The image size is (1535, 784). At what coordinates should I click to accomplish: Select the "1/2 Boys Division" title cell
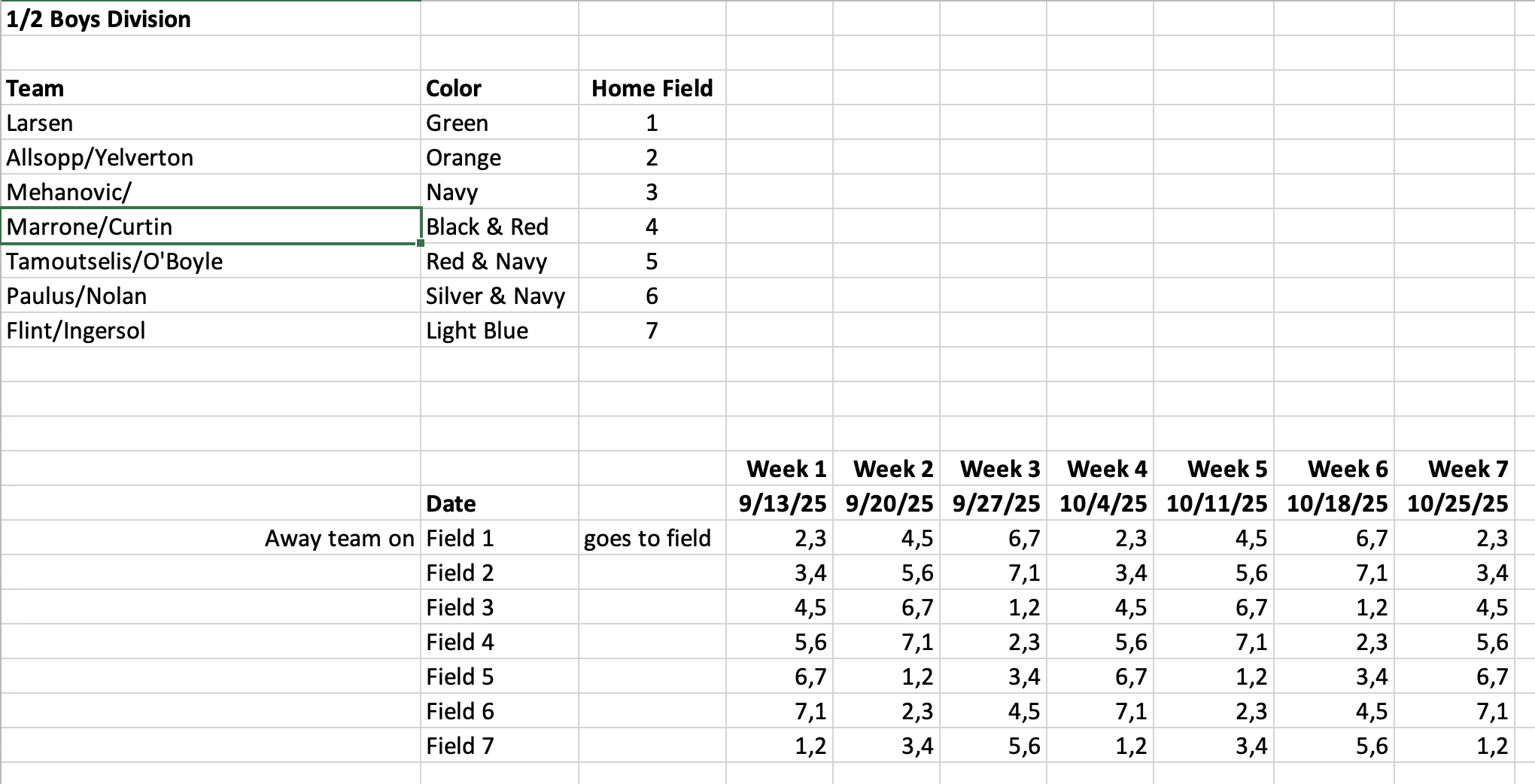pyautogui.click(x=99, y=19)
